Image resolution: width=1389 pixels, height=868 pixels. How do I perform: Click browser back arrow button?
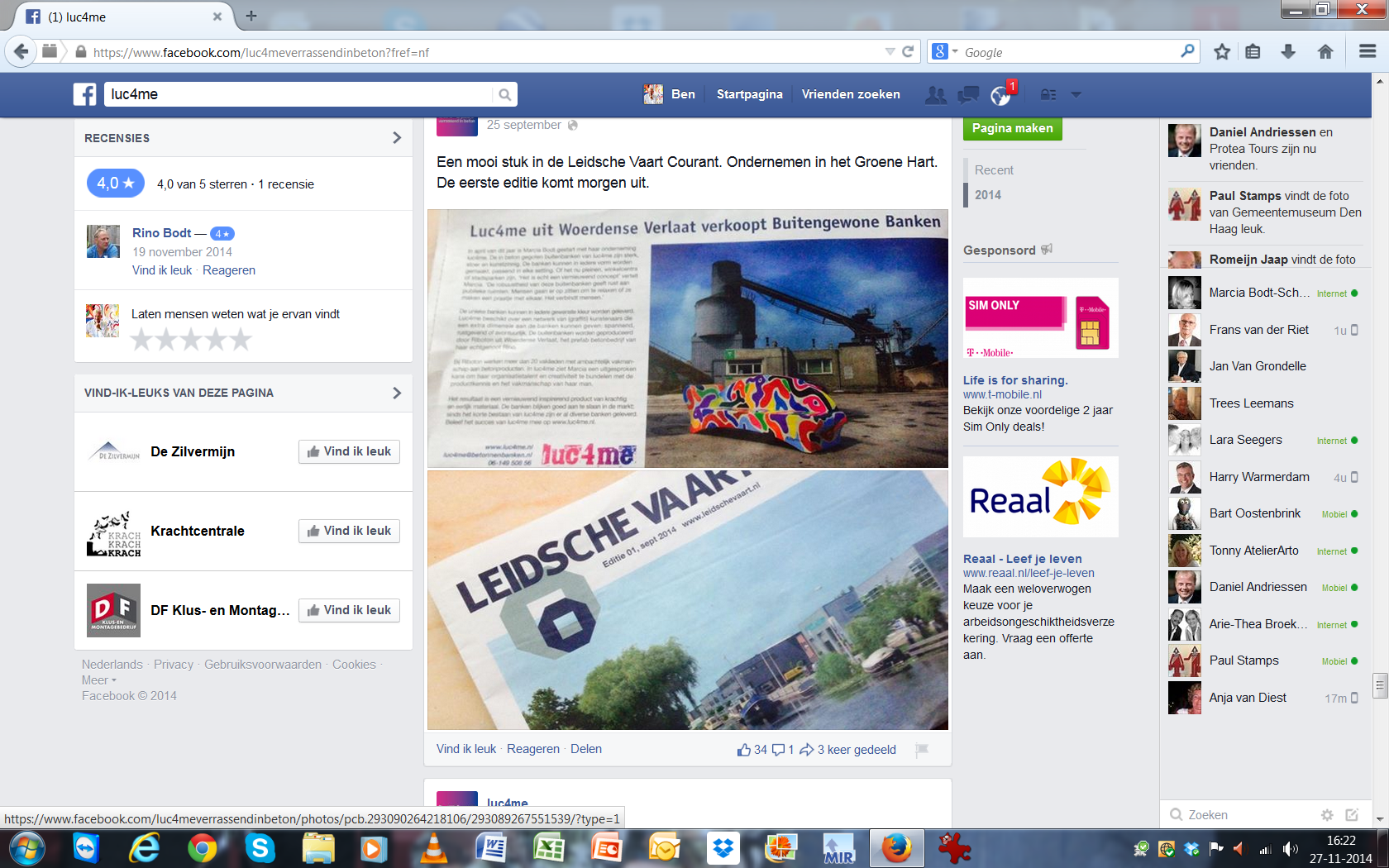[x=21, y=51]
